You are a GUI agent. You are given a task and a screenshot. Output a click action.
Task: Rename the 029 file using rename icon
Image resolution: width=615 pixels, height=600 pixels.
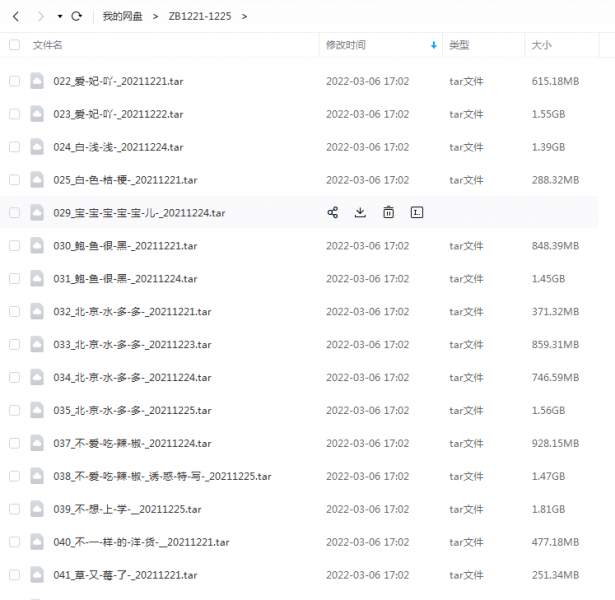(x=417, y=213)
